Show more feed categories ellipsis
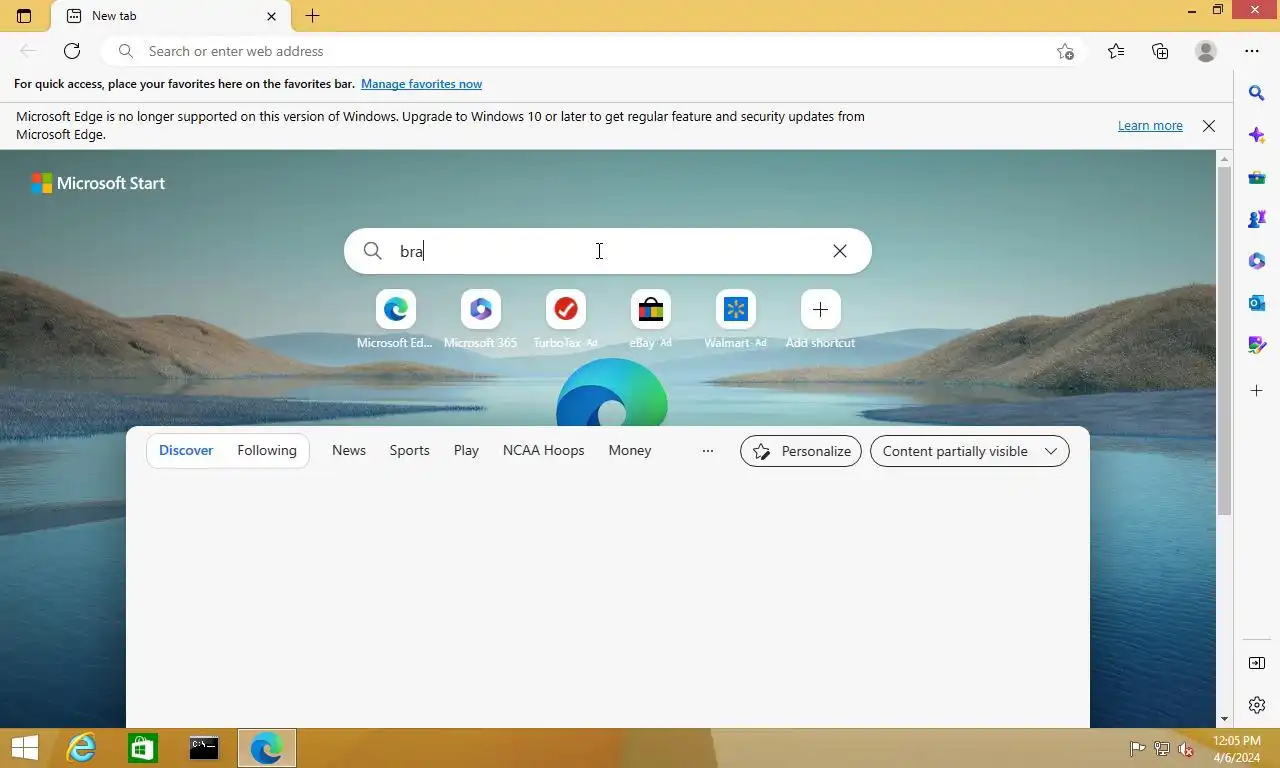The image size is (1280, 768). (708, 451)
